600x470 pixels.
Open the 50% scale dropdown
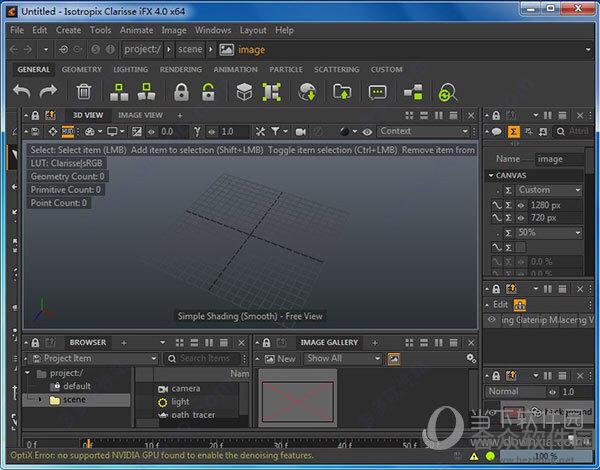[549, 232]
